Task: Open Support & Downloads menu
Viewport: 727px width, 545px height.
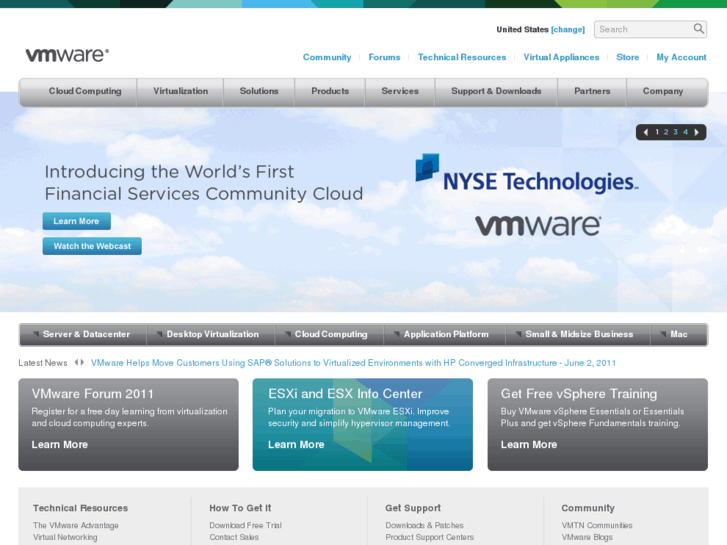Action: coord(496,91)
